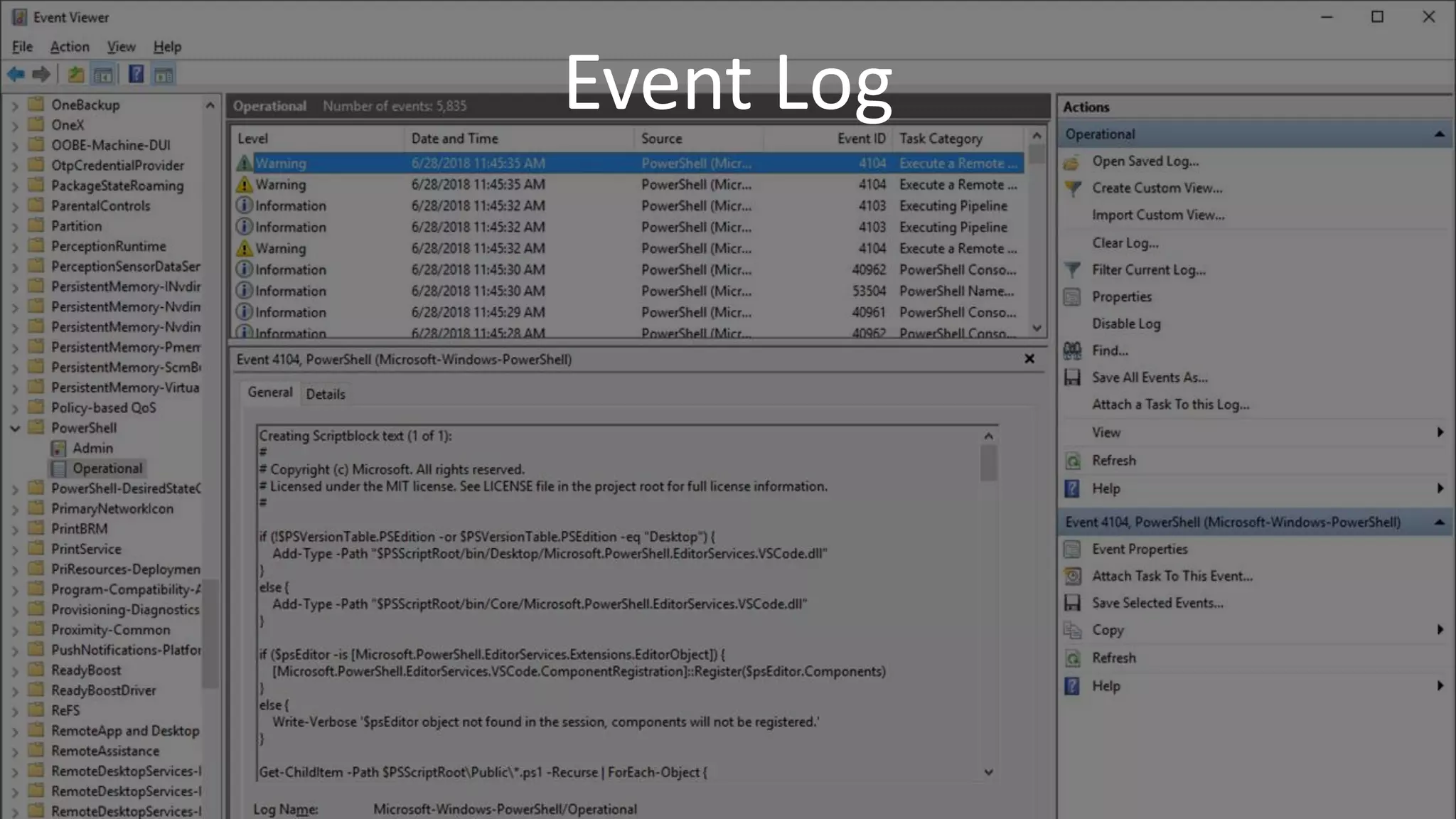Open the Copy submenu arrow in Actions
The height and width of the screenshot is (819, 1456).
coord(1440,630)
